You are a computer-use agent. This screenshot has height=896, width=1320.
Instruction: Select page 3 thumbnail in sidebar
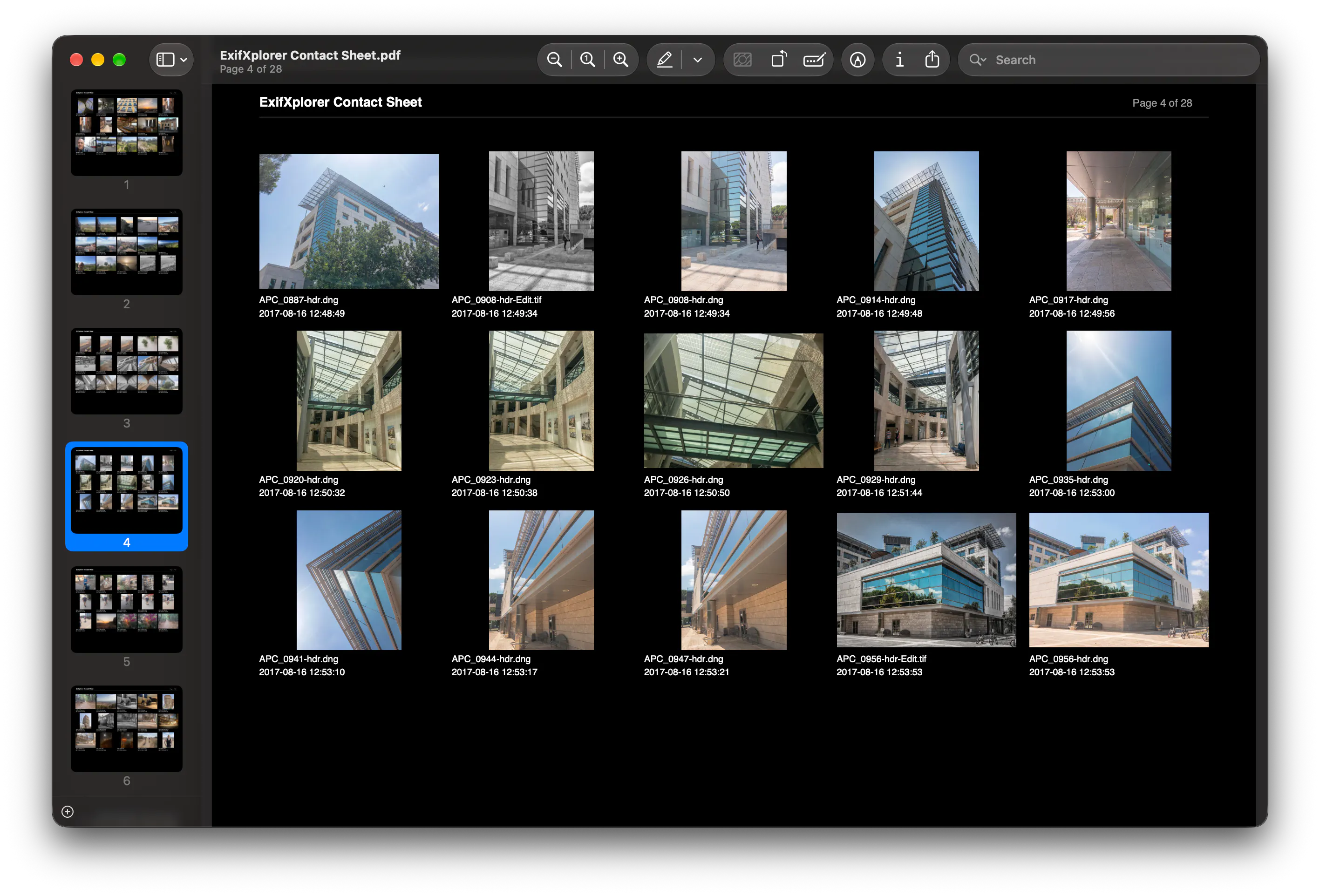click(x=127, y=371)
